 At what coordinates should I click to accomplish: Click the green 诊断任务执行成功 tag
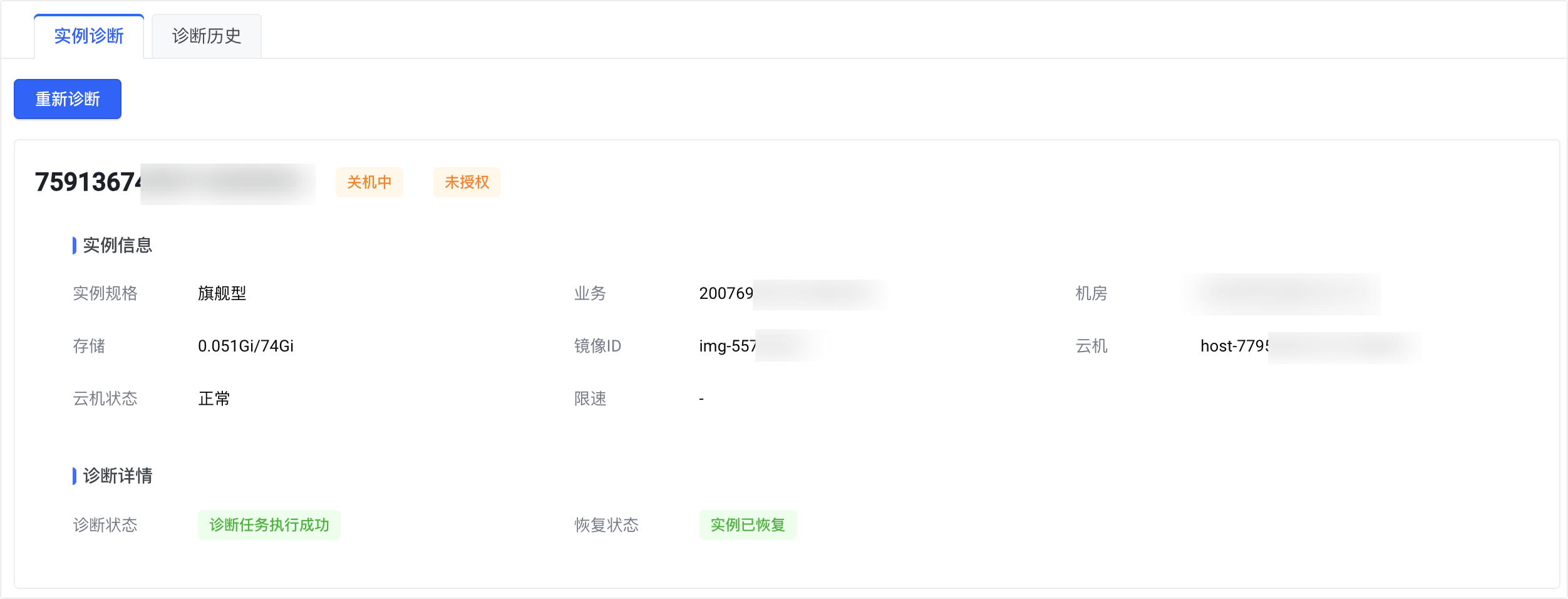pyautogui.click(x=269, y=525)
